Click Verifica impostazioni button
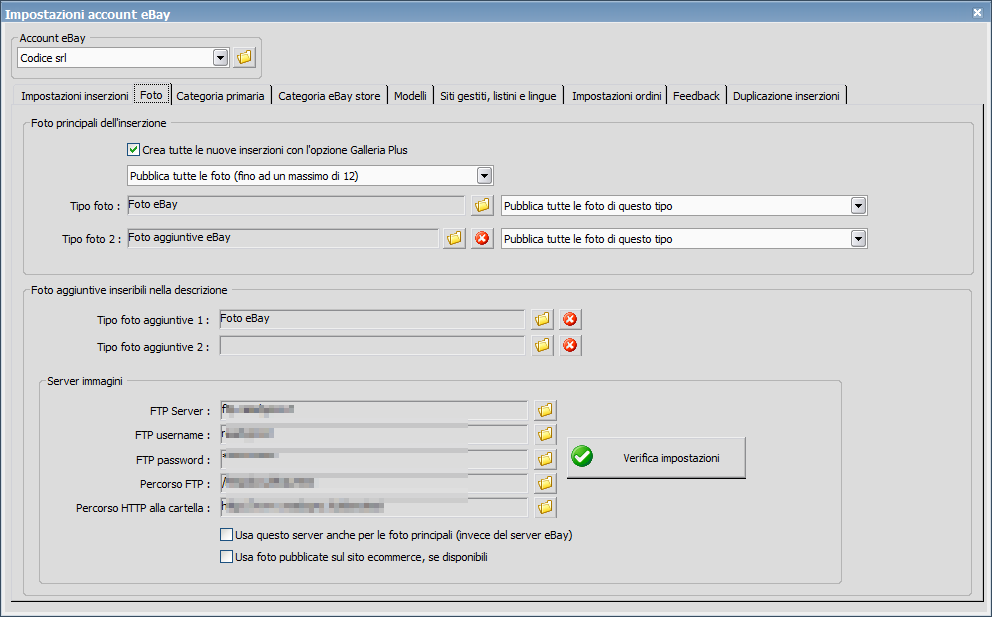 click(656, 458)
